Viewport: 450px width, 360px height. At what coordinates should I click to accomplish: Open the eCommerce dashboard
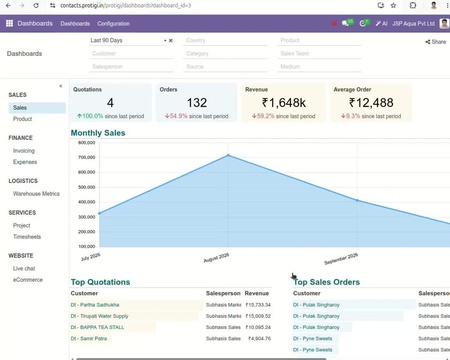pyautogui.click(x=28, y=280)
